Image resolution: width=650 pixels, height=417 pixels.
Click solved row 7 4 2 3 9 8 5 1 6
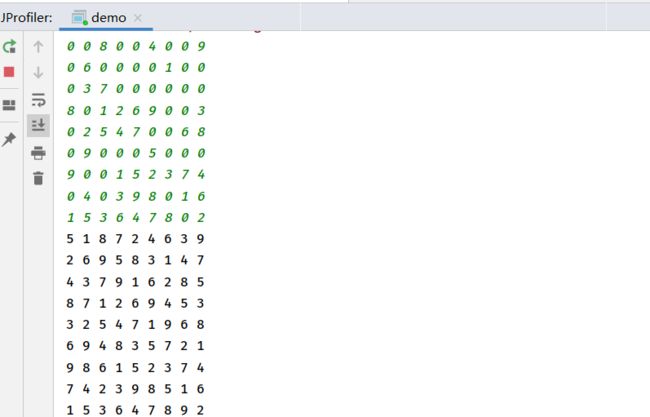(x=135, y=389)
